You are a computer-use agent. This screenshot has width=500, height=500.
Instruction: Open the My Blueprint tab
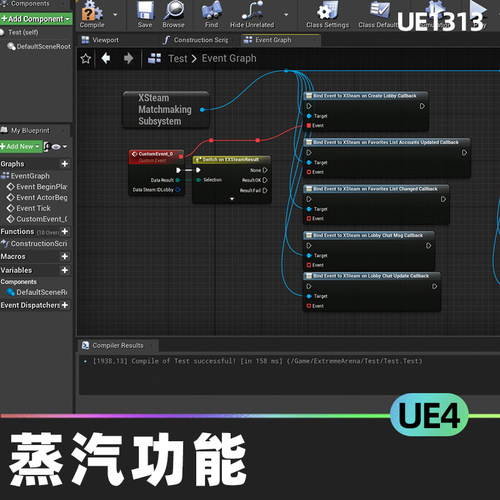[x=30, y=130]
